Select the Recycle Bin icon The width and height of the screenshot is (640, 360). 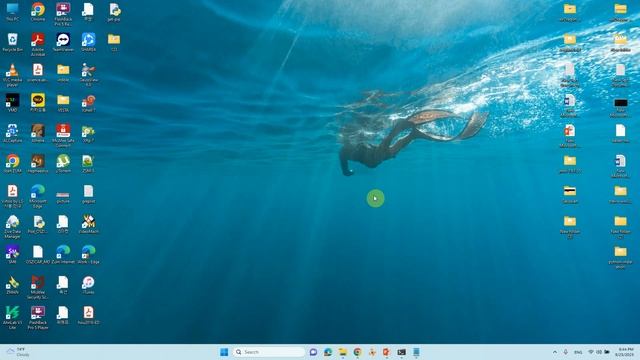(13, 42)
